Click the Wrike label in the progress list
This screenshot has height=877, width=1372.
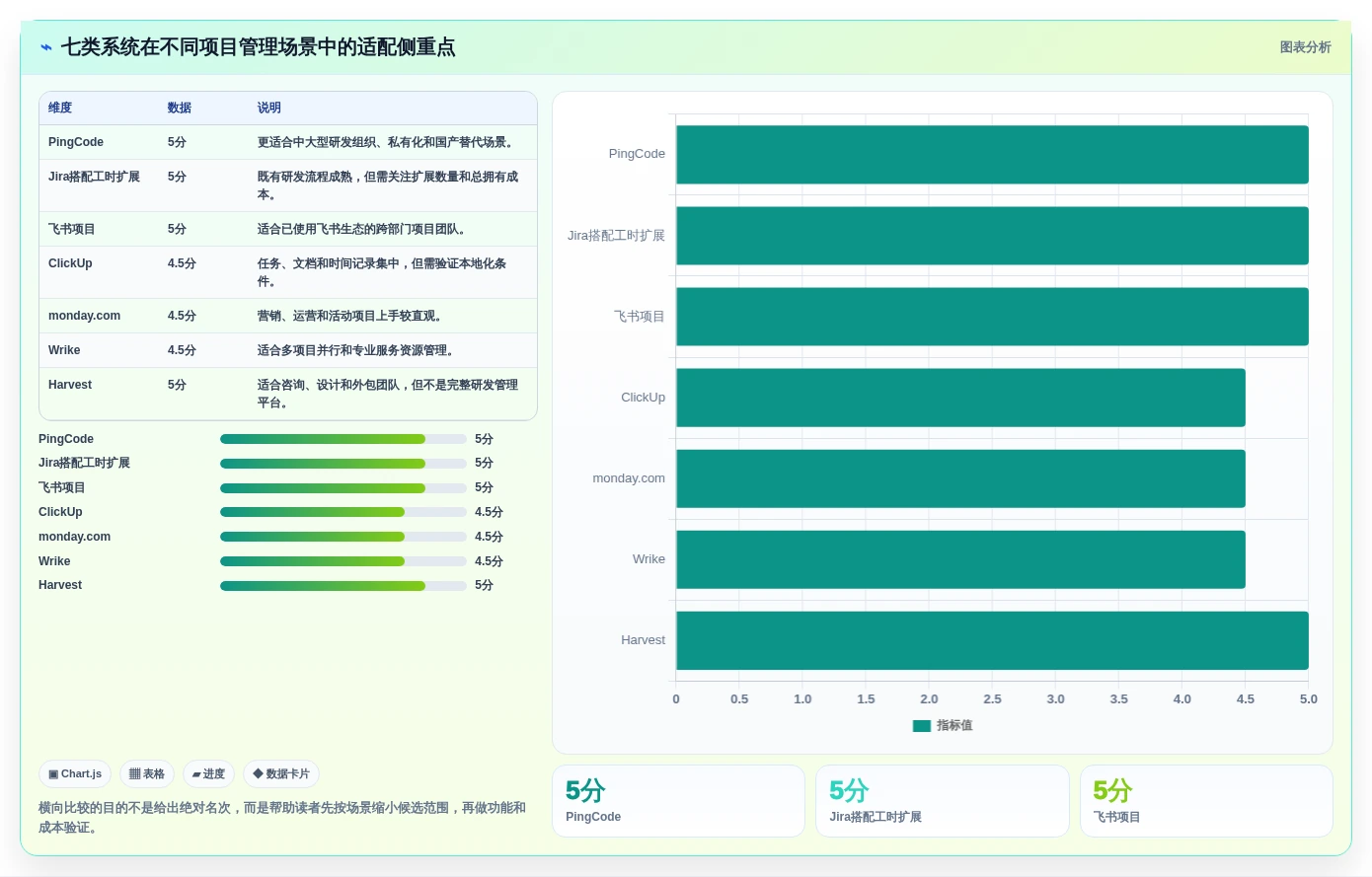click(x=54, y=561)
